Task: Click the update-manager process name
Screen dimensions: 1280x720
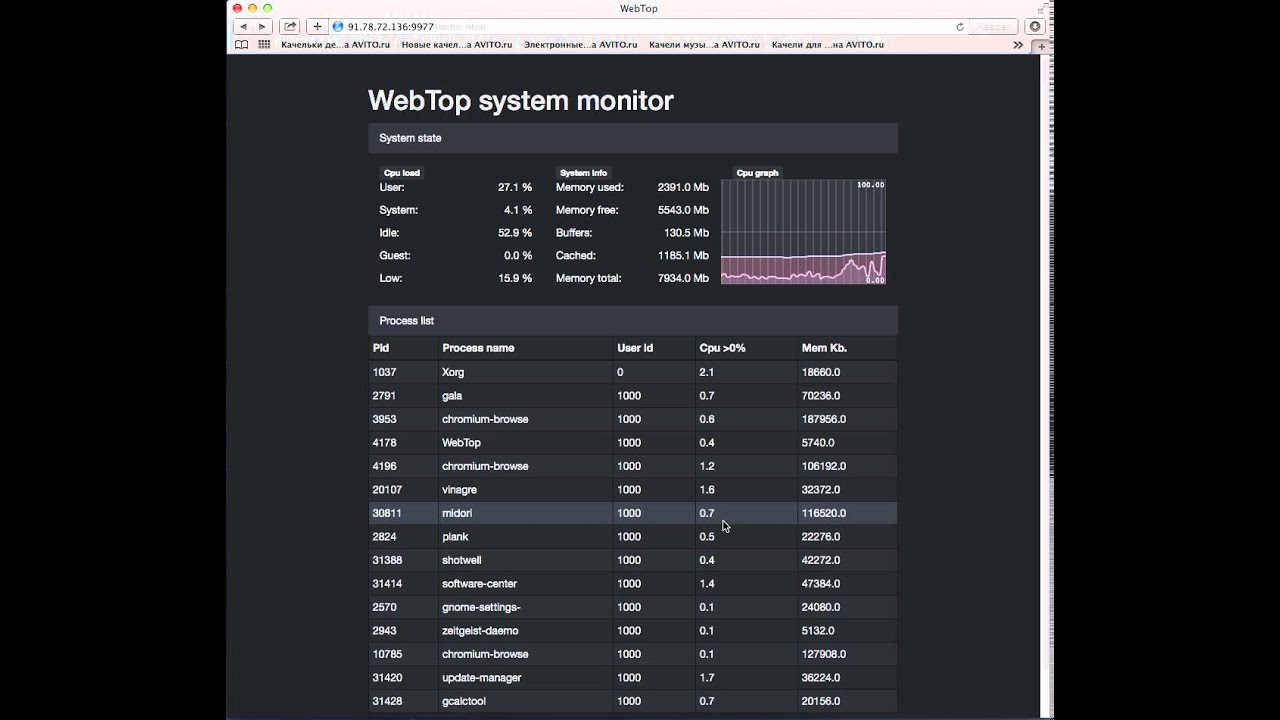Action: (482, 678)
